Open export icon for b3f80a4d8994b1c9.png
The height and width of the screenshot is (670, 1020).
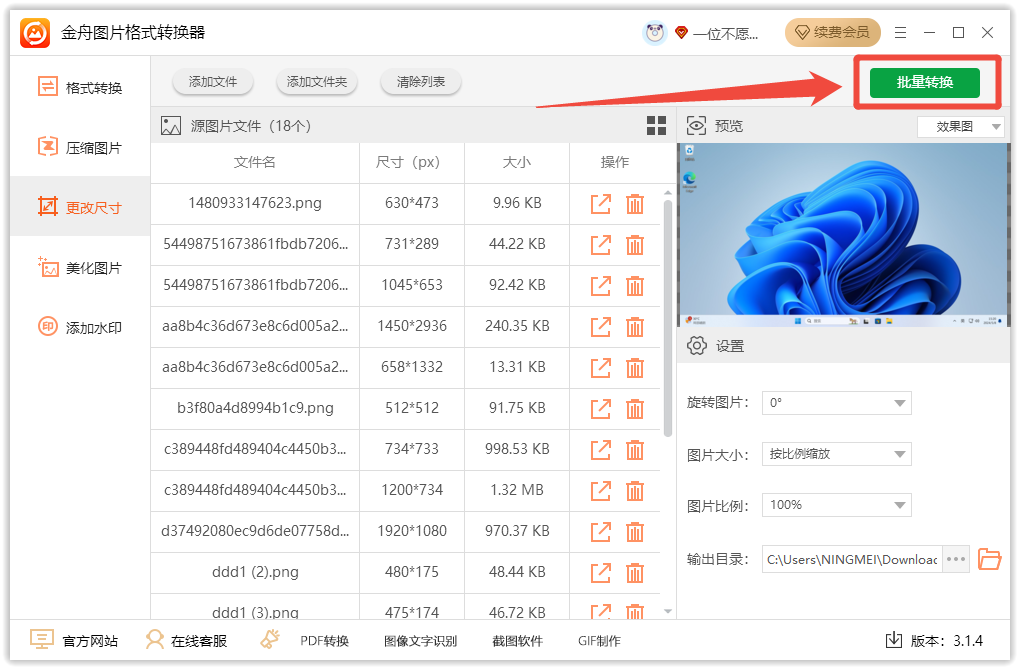(x=600, y=409)
